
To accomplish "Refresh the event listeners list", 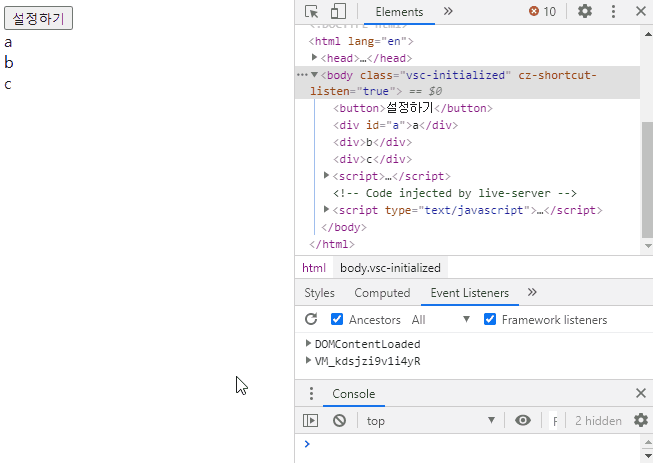I will click(311, 319).
